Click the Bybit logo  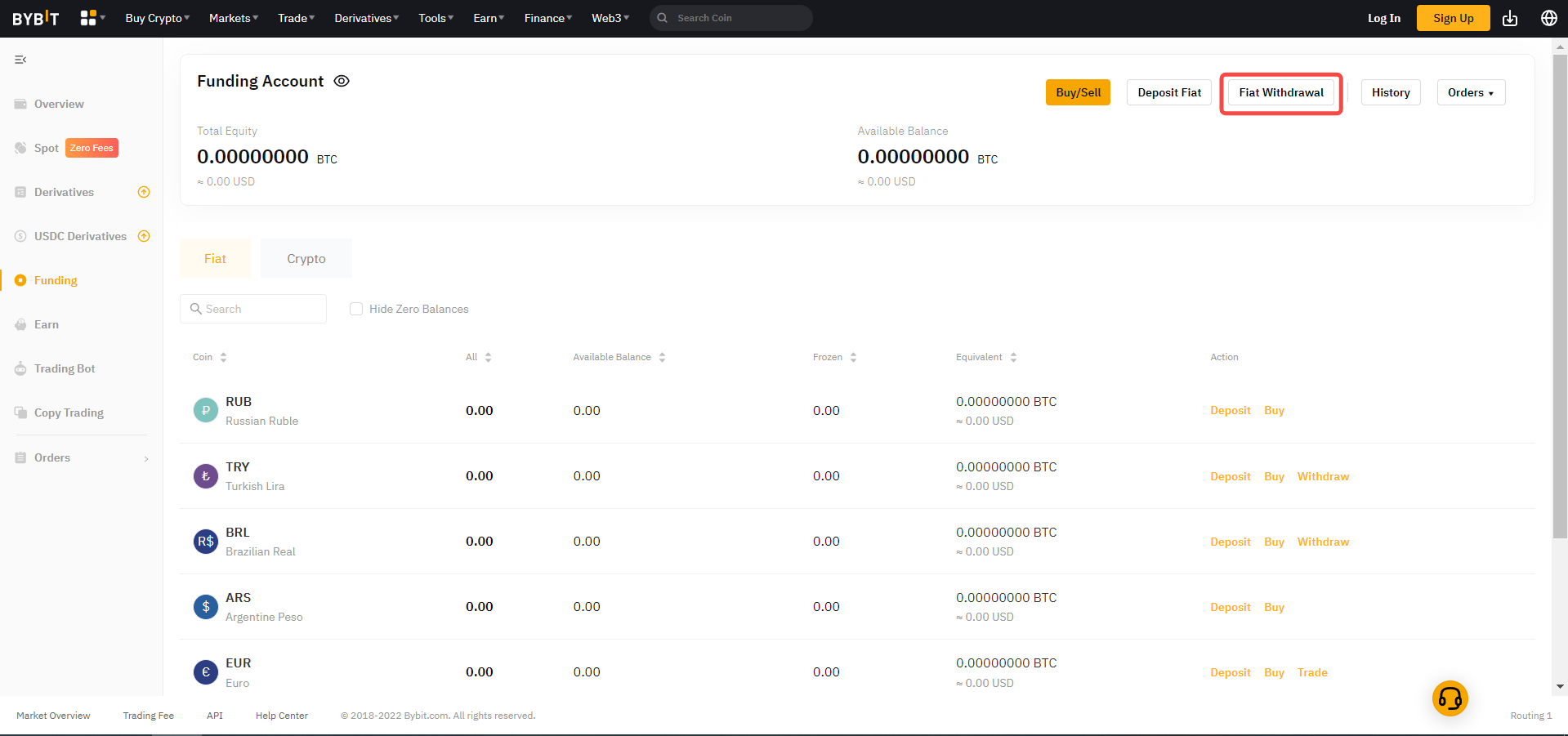pos(36,18)
